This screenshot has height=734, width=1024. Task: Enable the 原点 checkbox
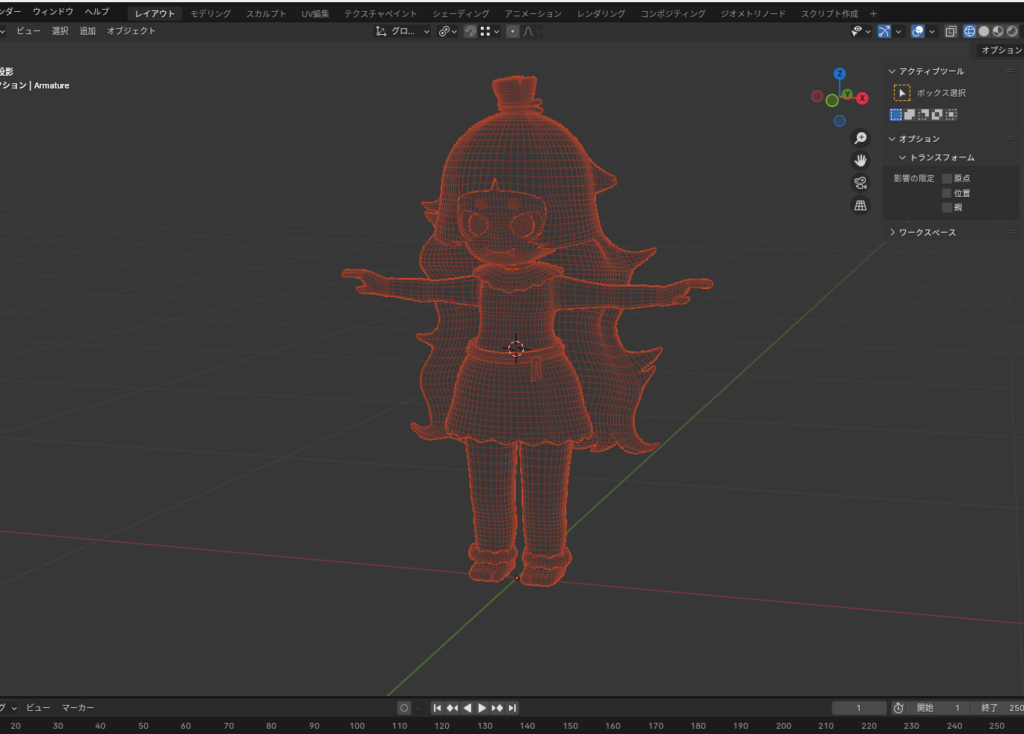click(947, 178)
